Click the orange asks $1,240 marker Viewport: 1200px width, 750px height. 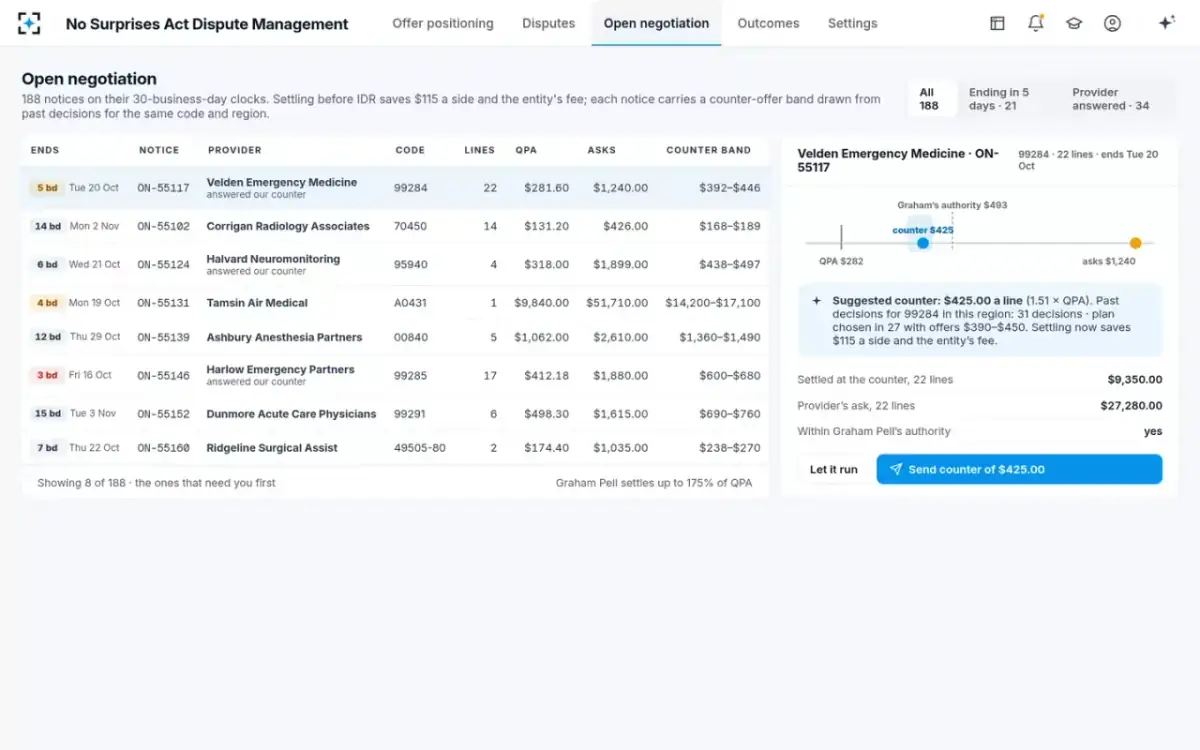(1135, 243)
